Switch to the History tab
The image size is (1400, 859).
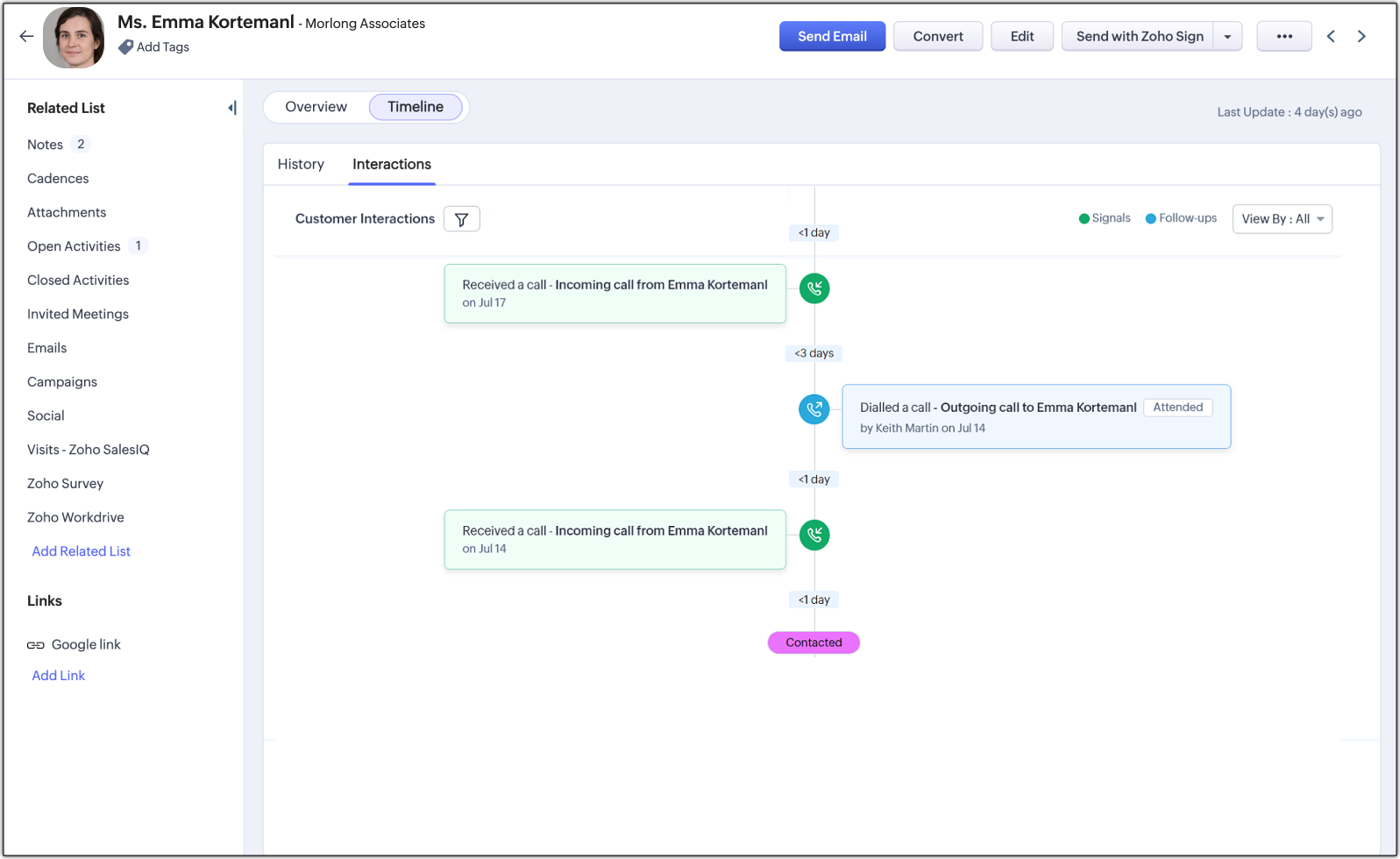301,164
